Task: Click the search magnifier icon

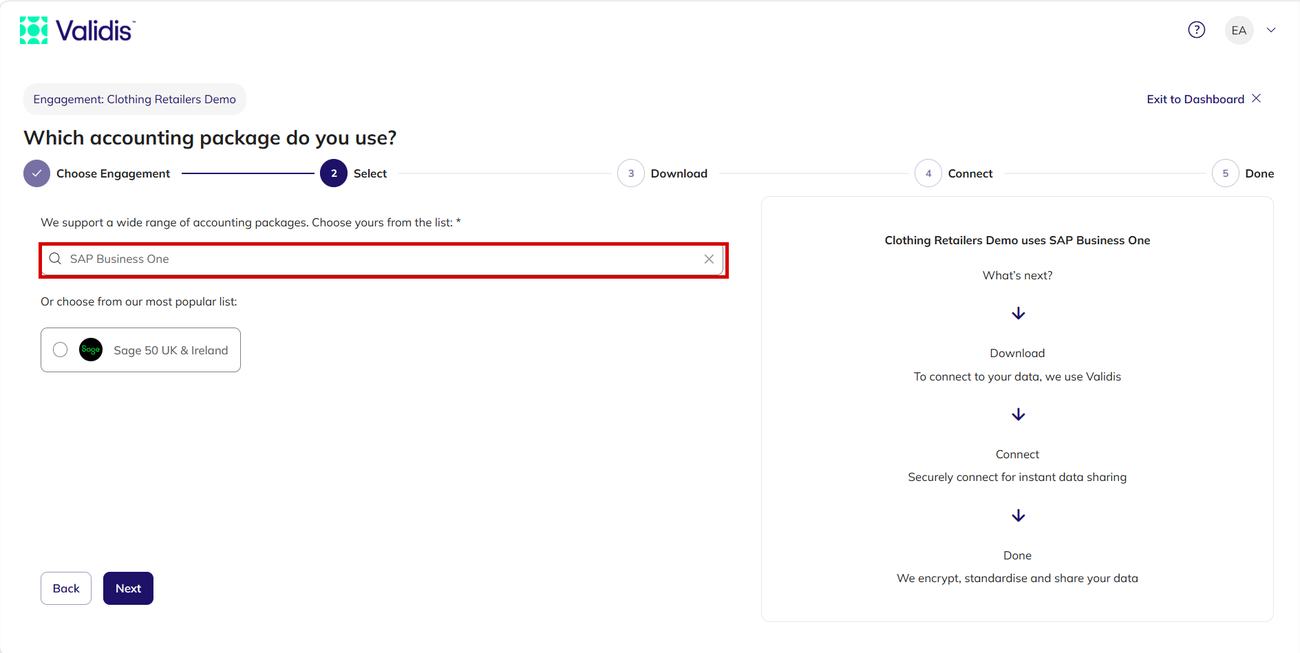Action: (55, 259)
